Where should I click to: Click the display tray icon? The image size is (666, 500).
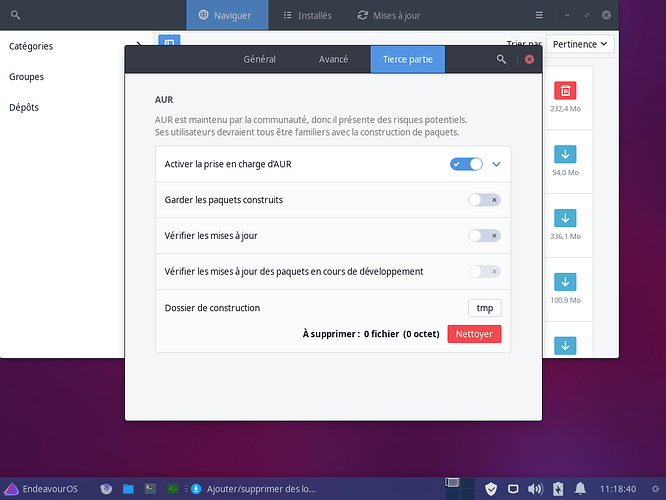point(513,489)
